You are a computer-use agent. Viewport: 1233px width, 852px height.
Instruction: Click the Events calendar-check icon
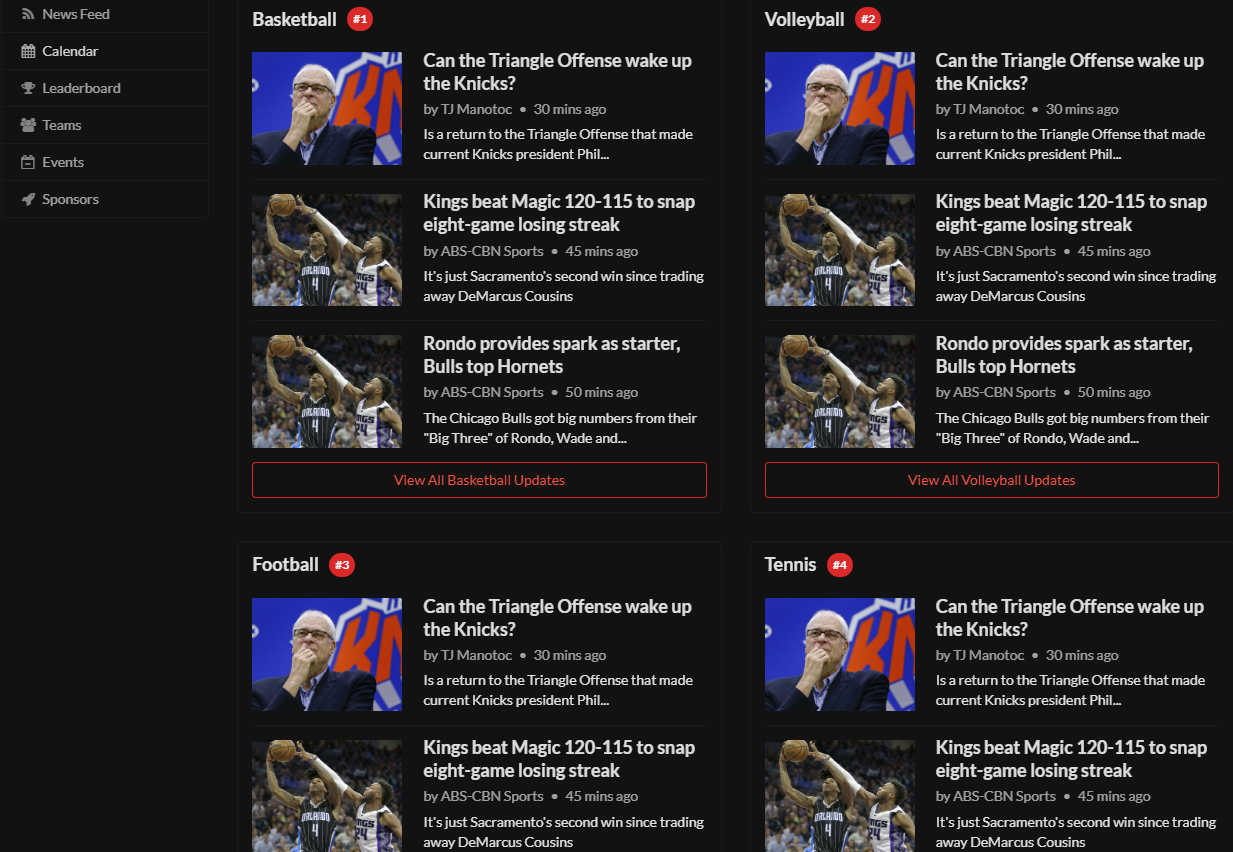point(28,162)
